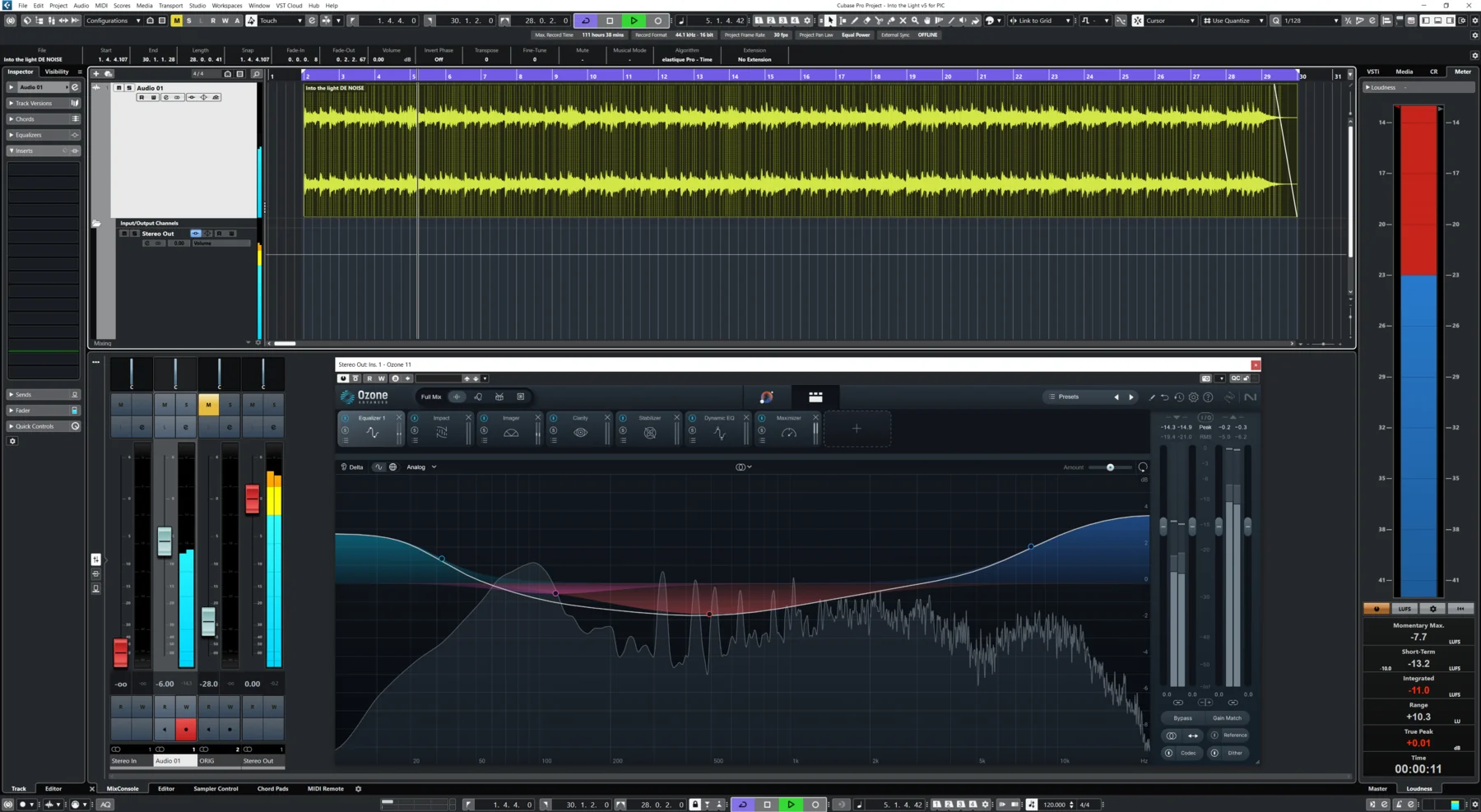Open the Clarity module
This screenshot has height=812, width=1481.
[579, 418]
